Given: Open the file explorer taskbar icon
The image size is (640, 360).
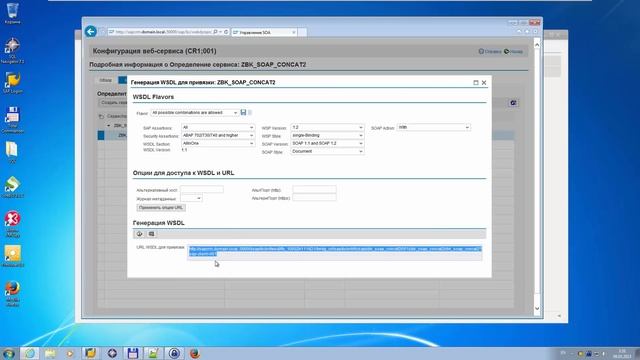Looking at the screenshot, I should pos(51,353).
